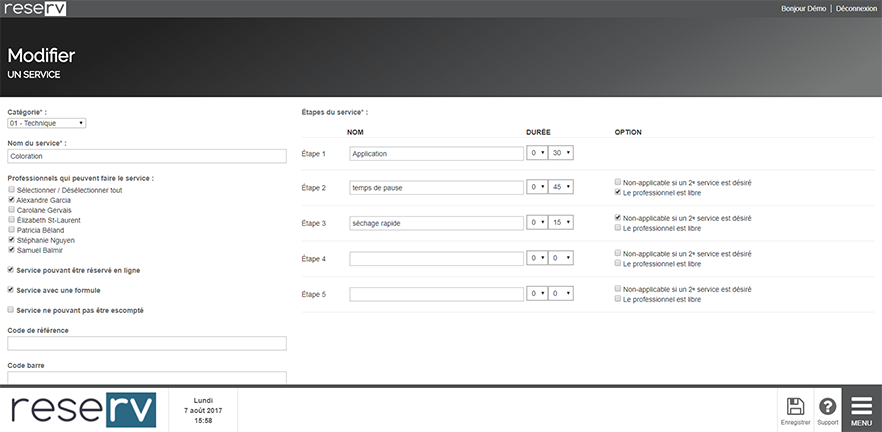Toggle Service pouvant être réservé en ligne
This screenshot has height=432, width=882.
[x=11, y=270]
